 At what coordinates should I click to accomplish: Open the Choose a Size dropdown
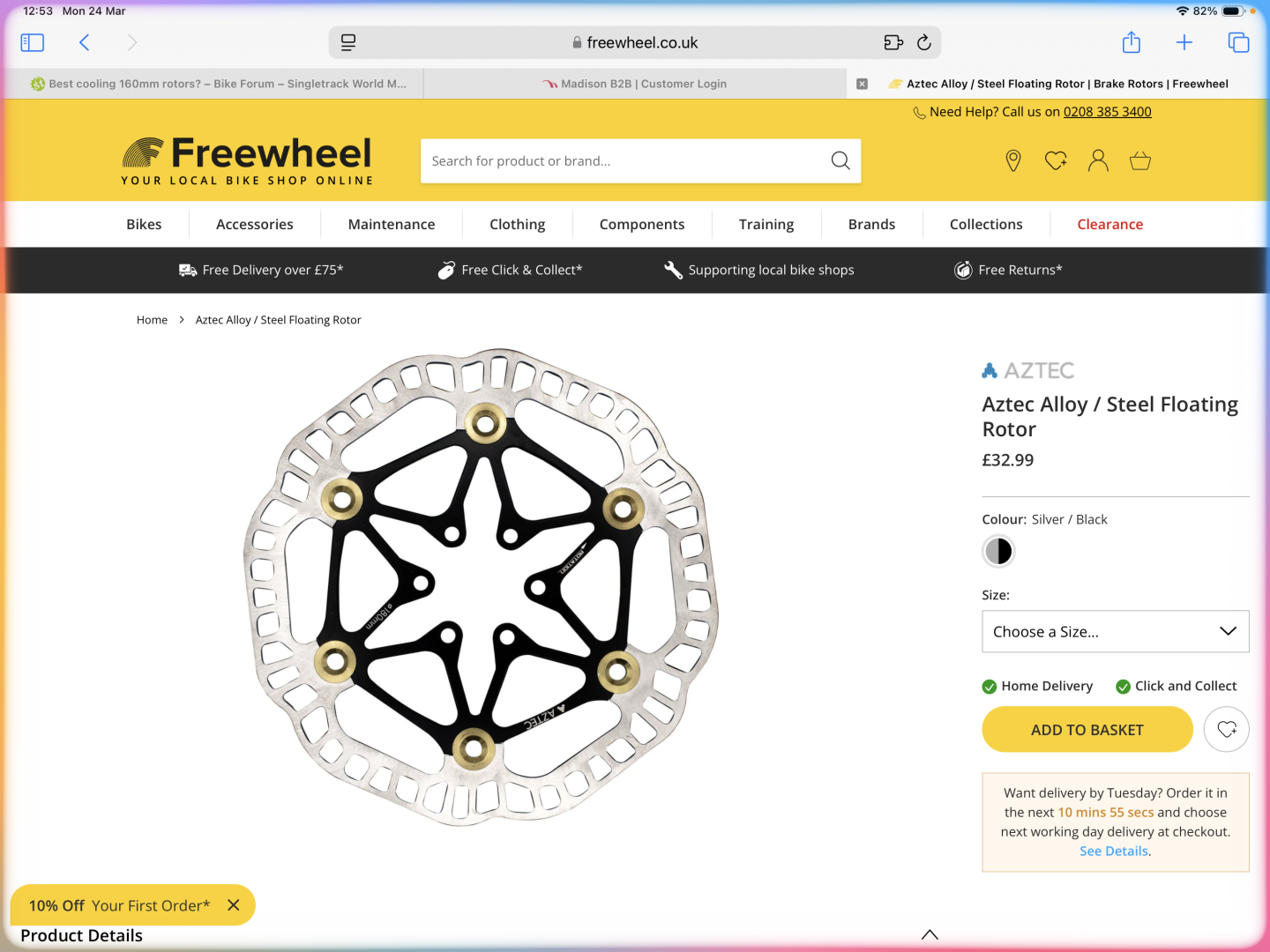[x=1115, y=631]
